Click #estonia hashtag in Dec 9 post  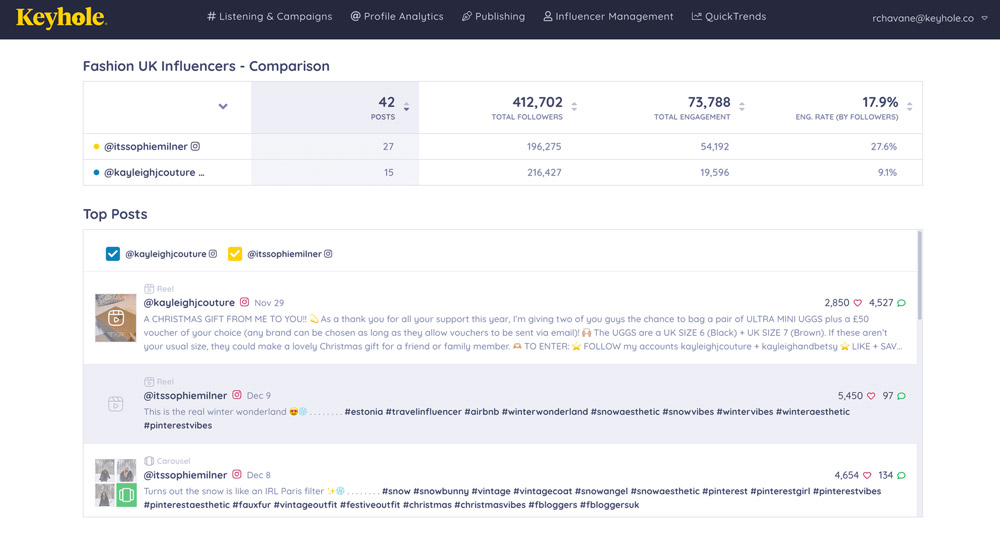tap(364, 412)
